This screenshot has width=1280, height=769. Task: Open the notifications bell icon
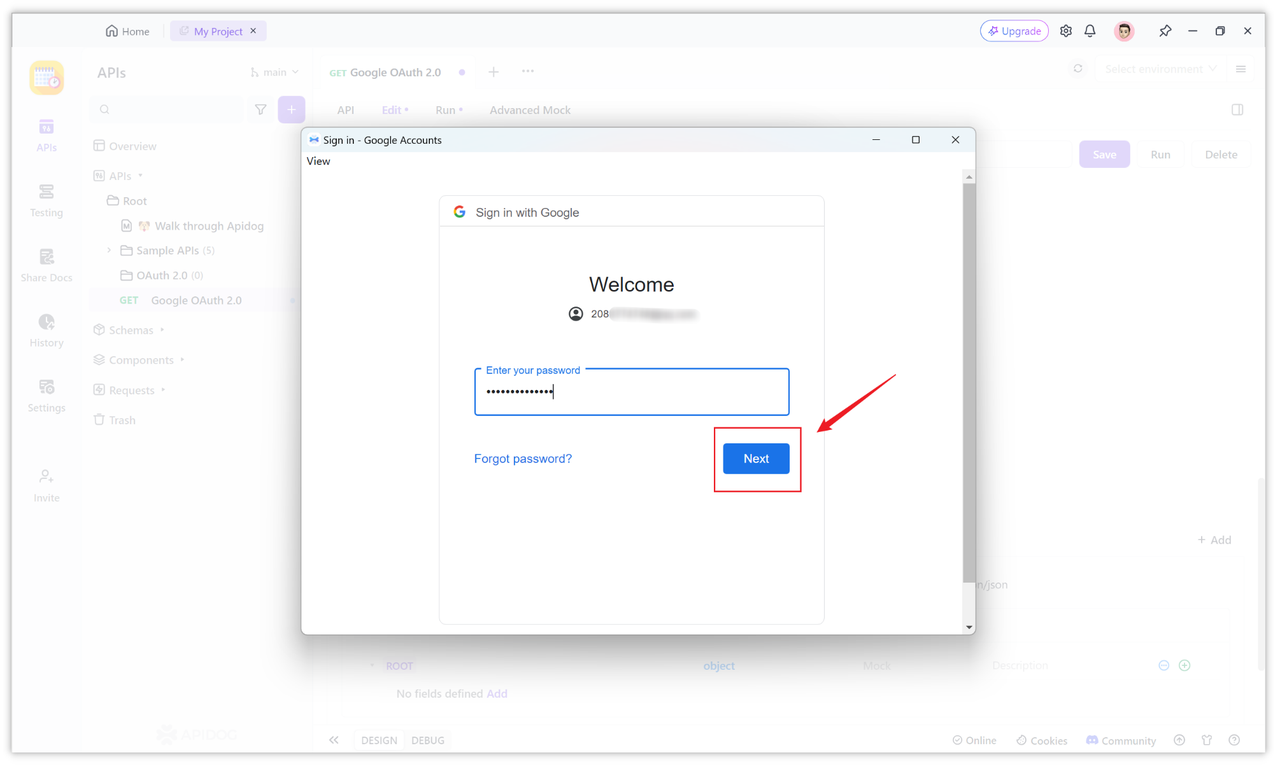1090,31
